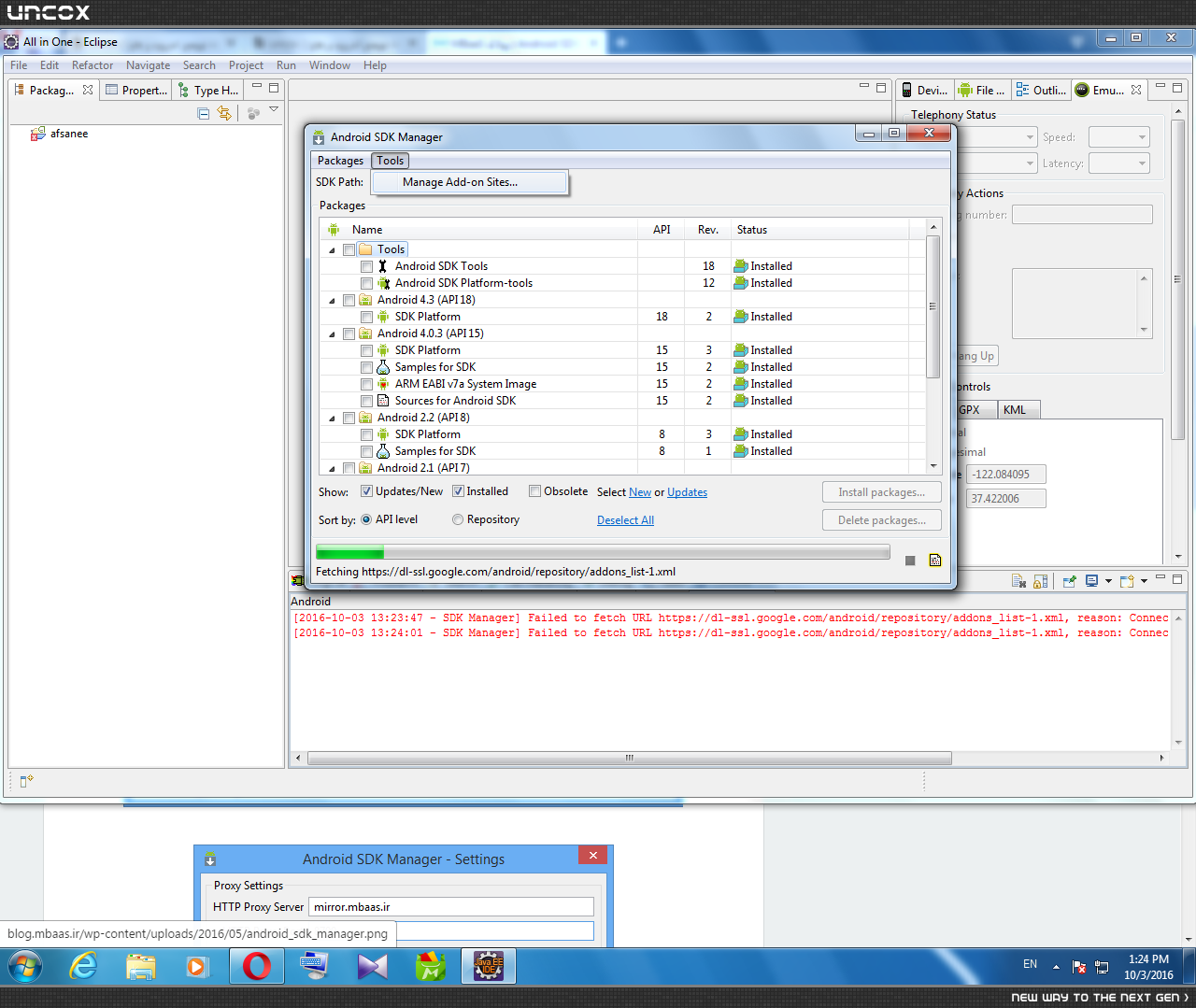Click the Deselect All link
The width and height of the screenshot is (1196, 1008).
(626, 520)
